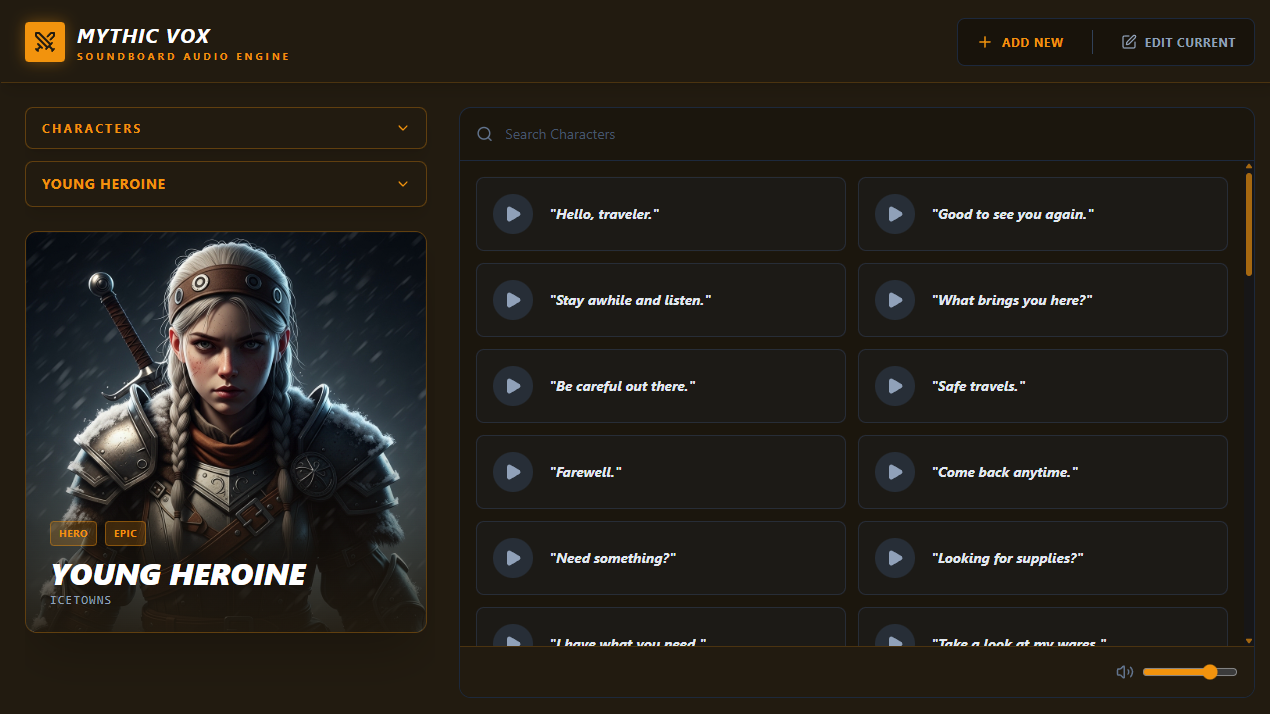Click the Mythic Vox crossed-swords logo

click(x=45, y=42)
